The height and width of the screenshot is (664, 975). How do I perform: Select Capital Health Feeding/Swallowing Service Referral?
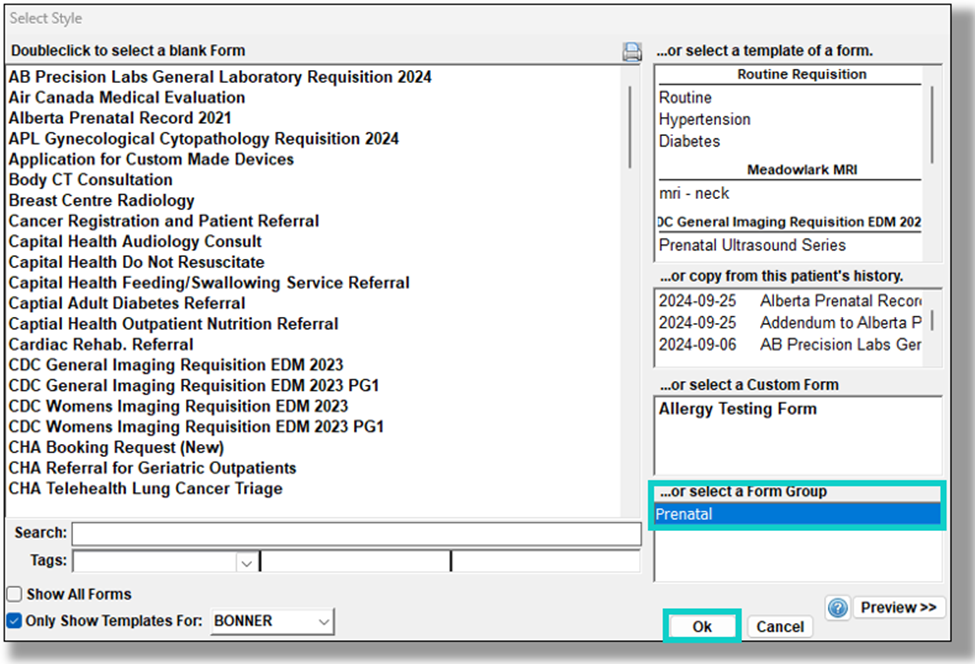[210, 283]
